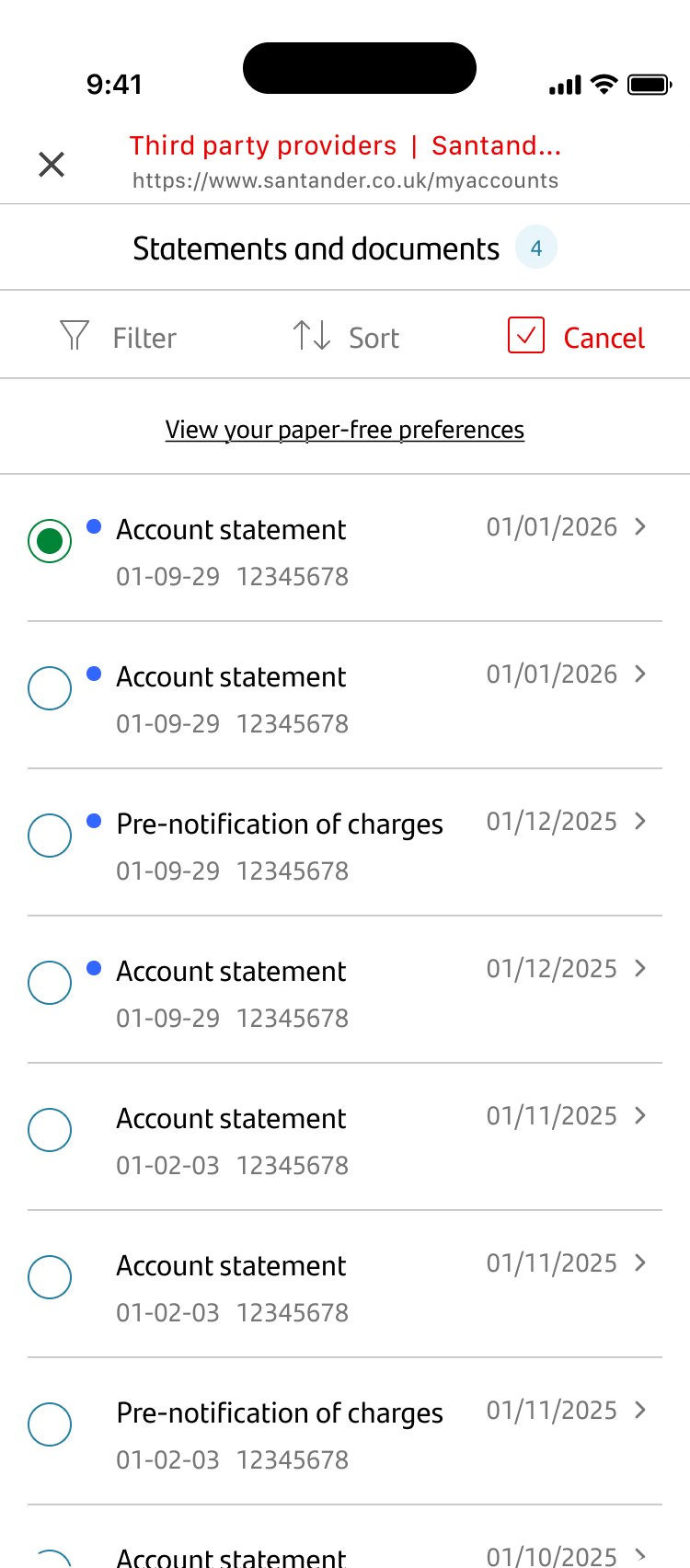Open chevron for 01/11/2025 Pre-notification of charges

(640, 1410)
